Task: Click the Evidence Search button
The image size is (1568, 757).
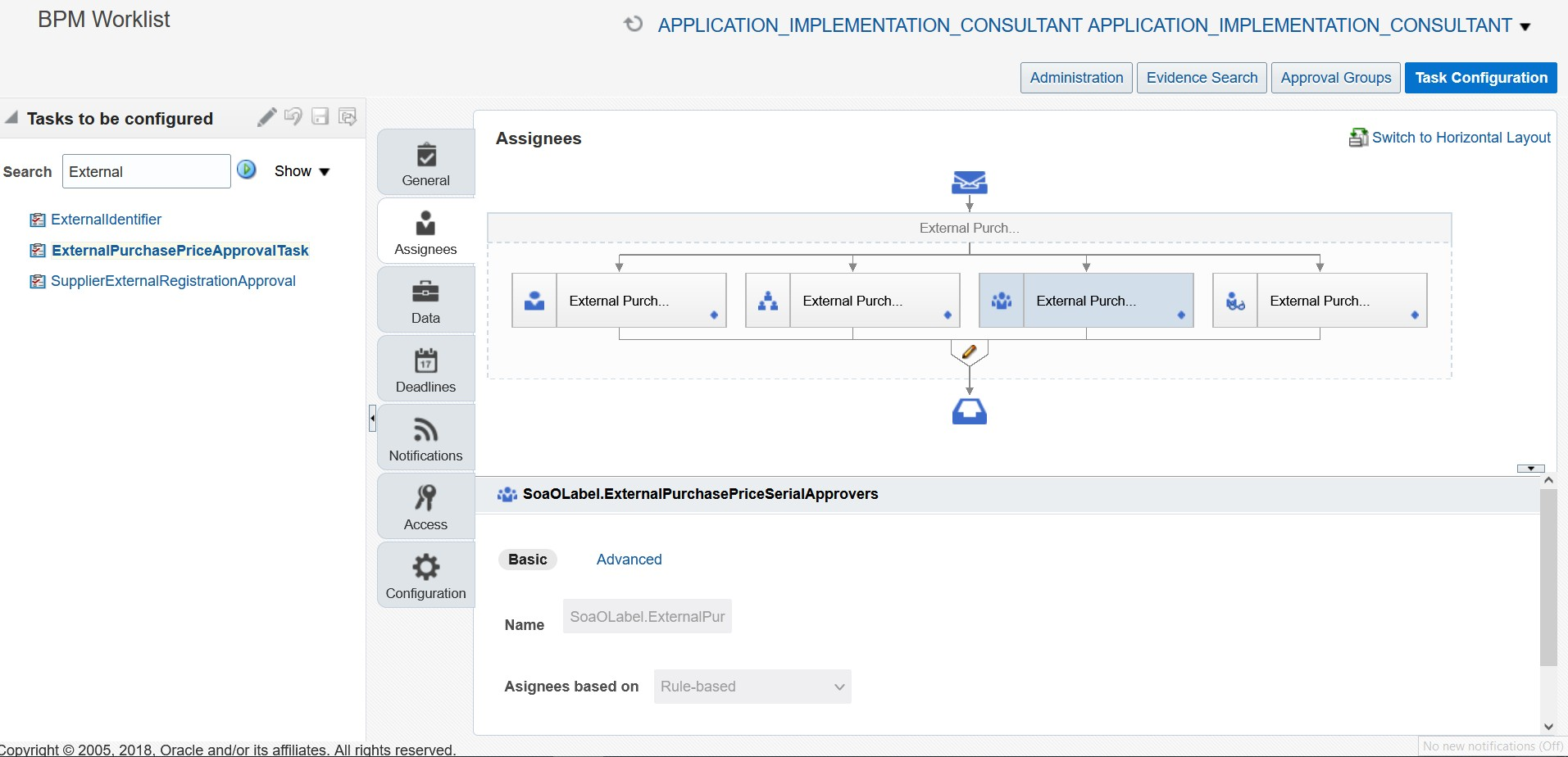Action: 1202,78
